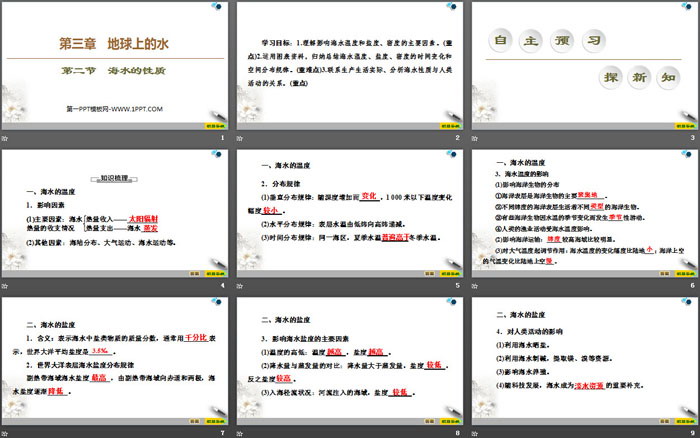Image resolution: width=700 pixels, height=438 pixels.
Task: Click the yellow button on slide 1
Action: click(x=215, y=126)
